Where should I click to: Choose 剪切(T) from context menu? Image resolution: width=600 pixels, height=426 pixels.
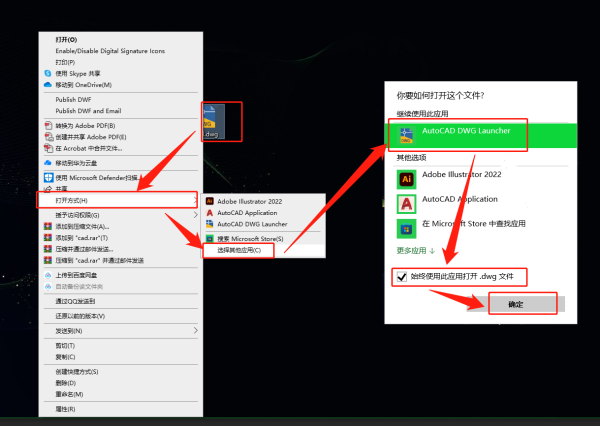coord(65,346)
